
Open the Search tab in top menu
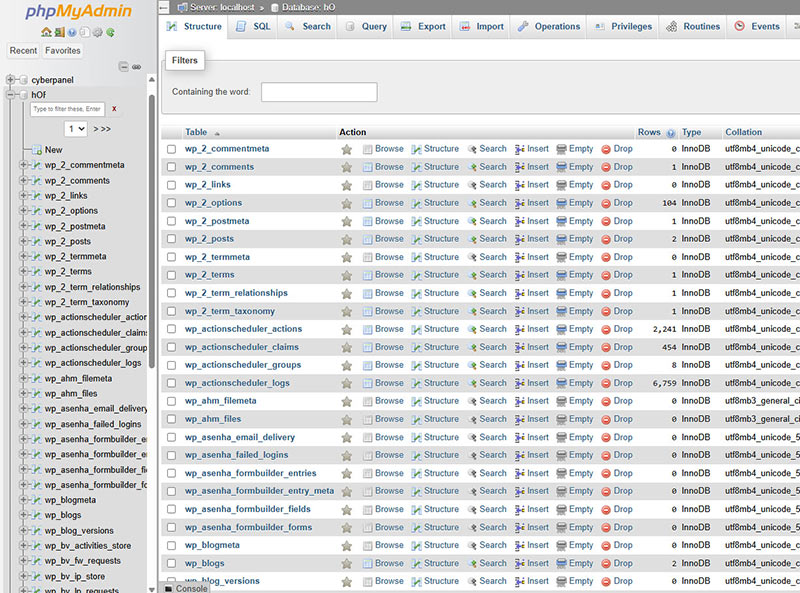[308, 27]
